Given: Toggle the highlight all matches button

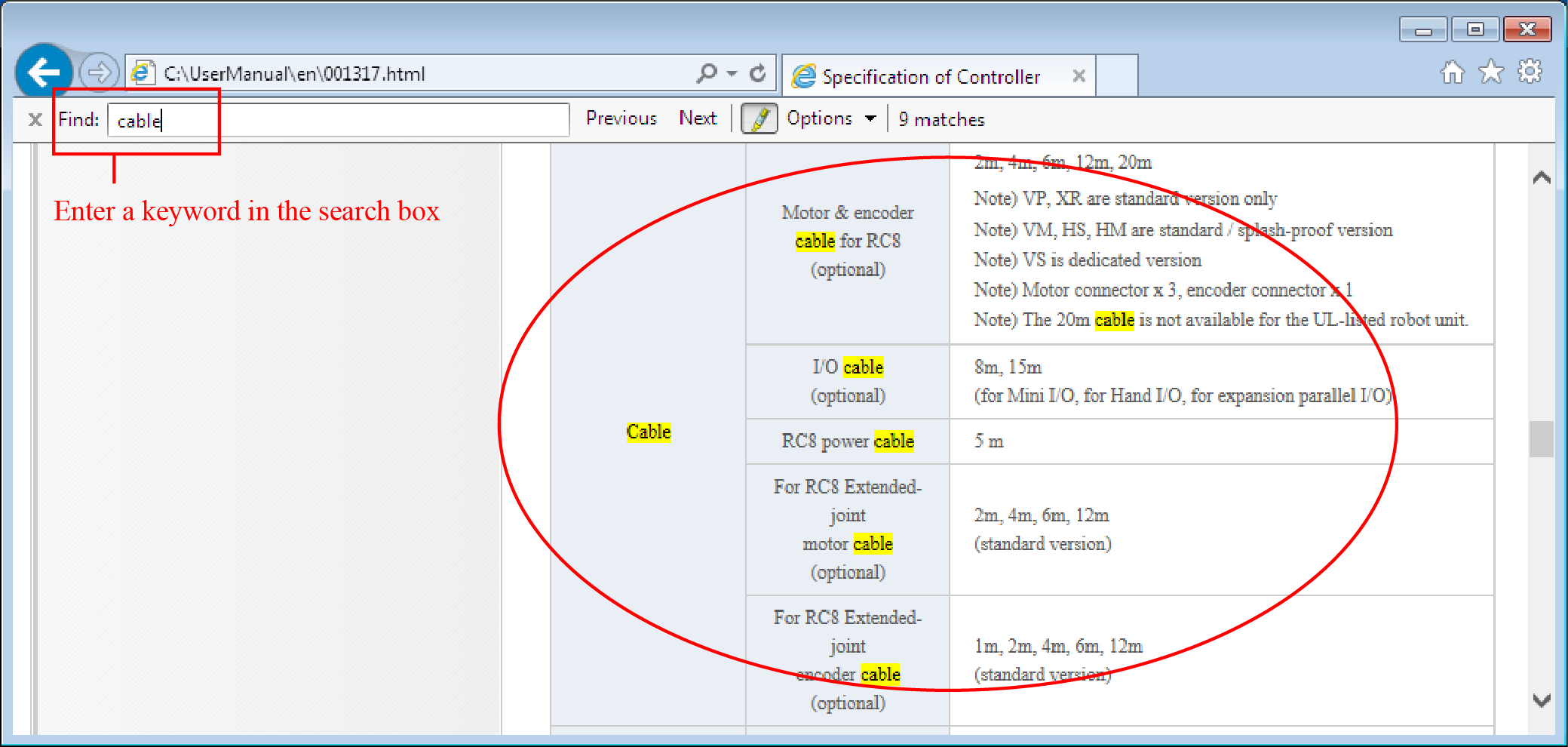Looking at the screenshot, I should coord(759,119).
